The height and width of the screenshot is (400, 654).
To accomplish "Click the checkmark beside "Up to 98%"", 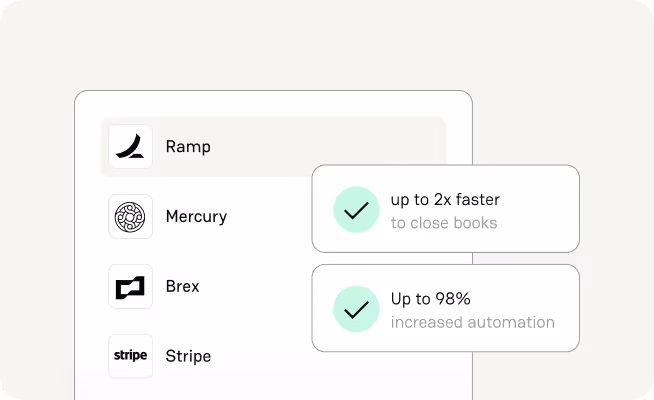I will pyautogui.click(x=355, y=309).
